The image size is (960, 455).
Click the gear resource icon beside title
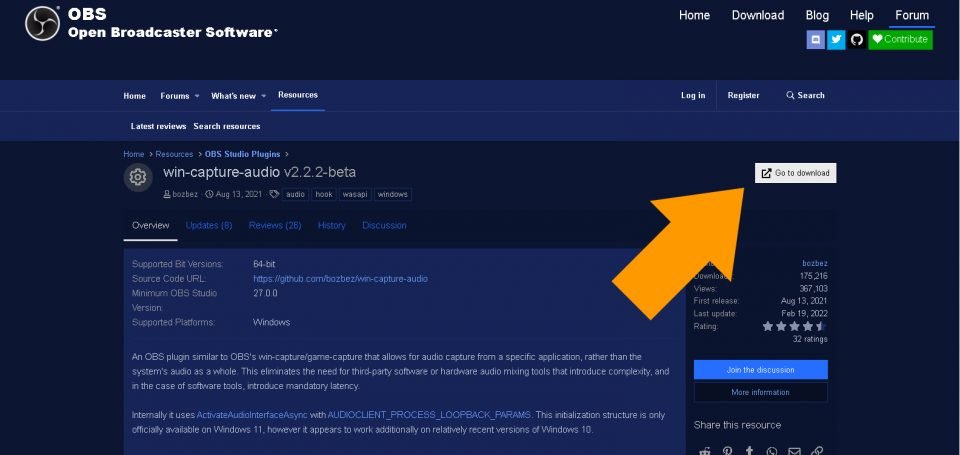coord(138,178)
